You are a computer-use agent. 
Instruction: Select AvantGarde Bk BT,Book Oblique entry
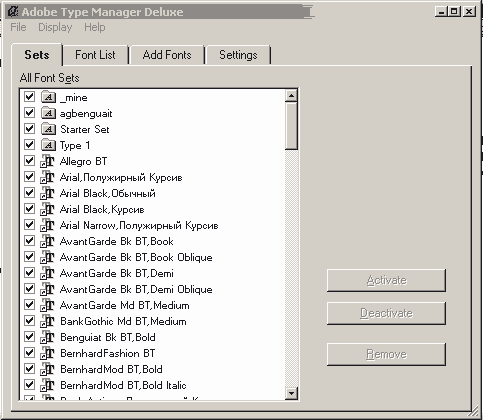point(136,257)
